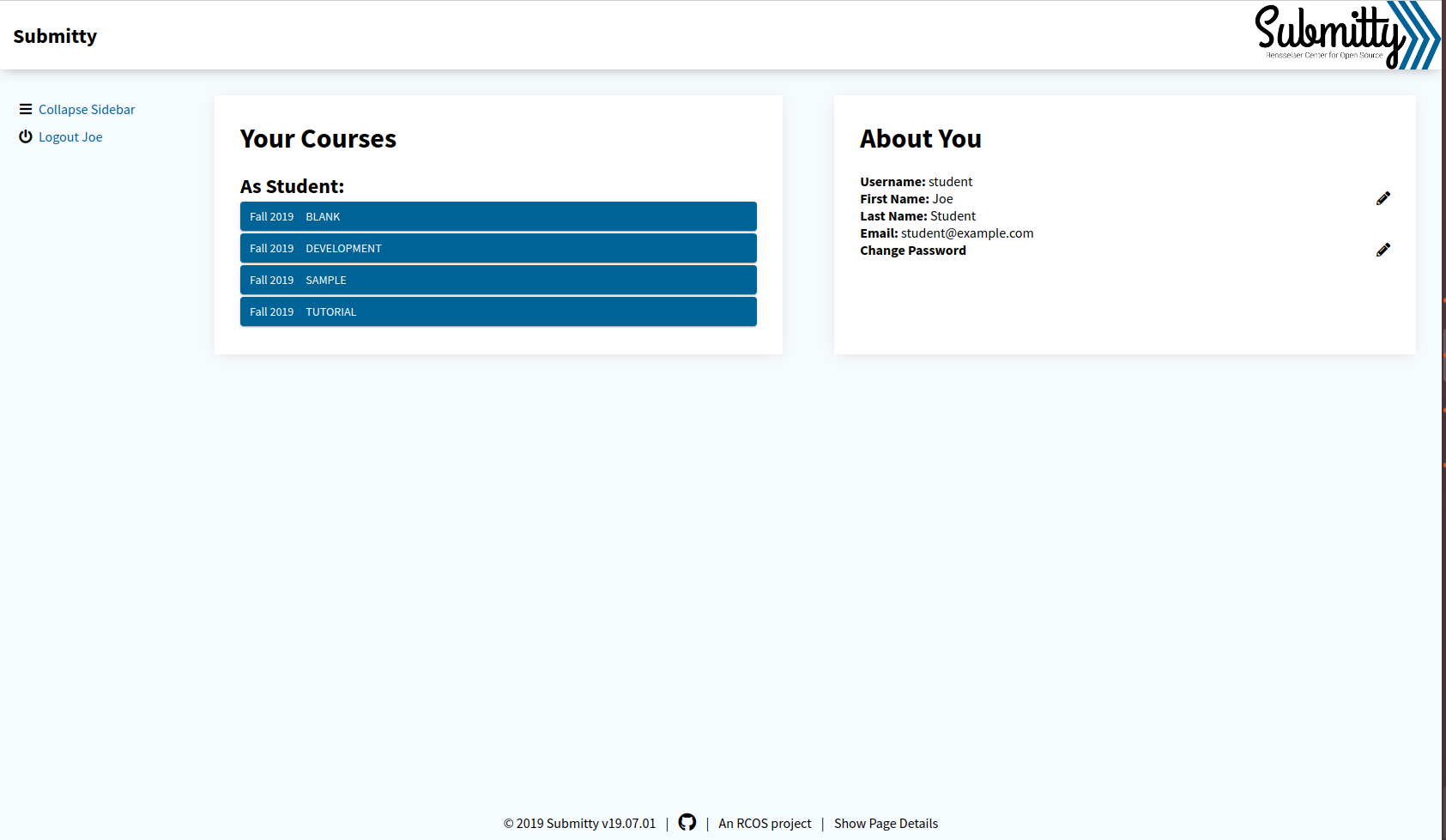Go to Submitty home via header title
The height and width of the screenshot is (840, 1446).
(55, 36)
